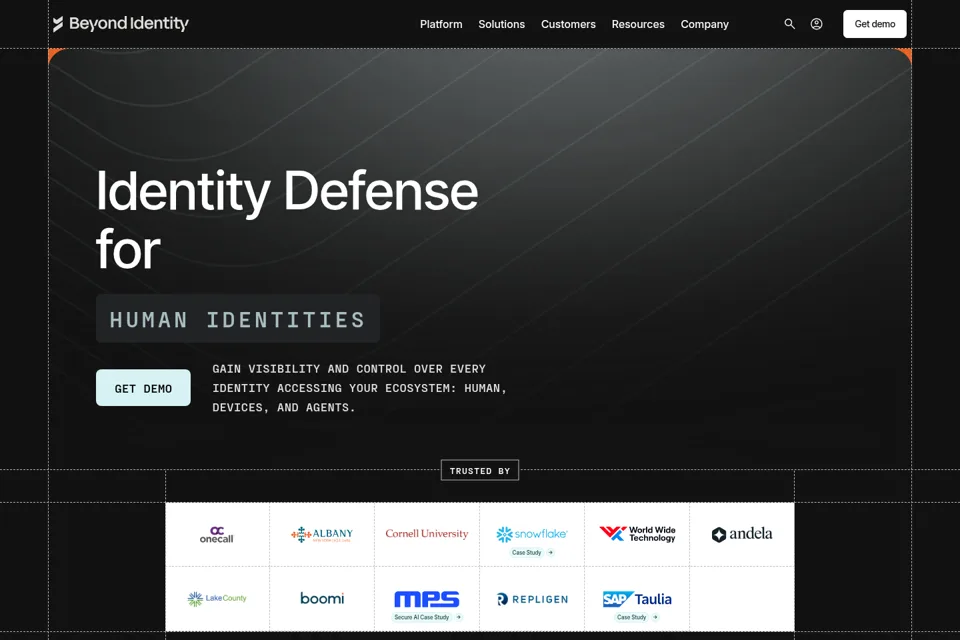Open the site search icon
960x640 pixels.
pyautogui.click(x=789, y=24)
